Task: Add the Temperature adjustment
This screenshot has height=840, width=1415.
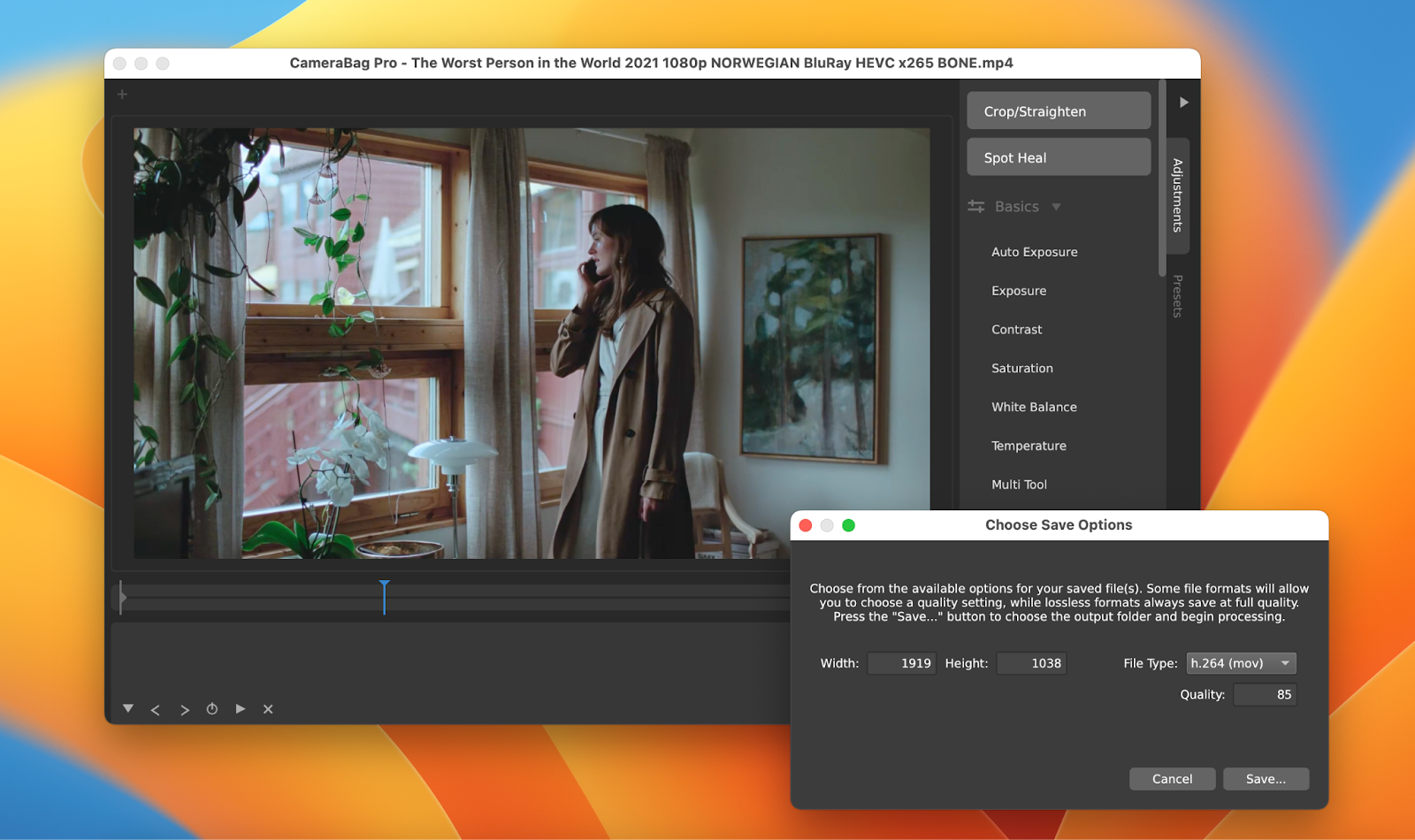Action: [x=1029, y=447]
